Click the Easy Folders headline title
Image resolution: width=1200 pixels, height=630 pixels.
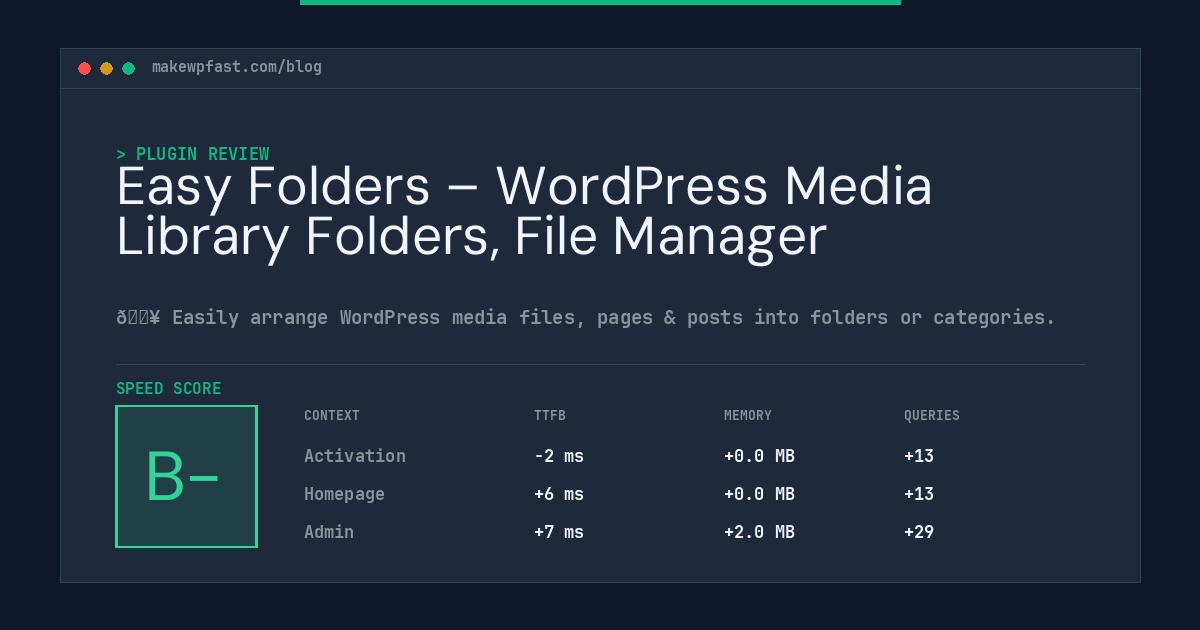pyautogui.click(x=524, y=212)
